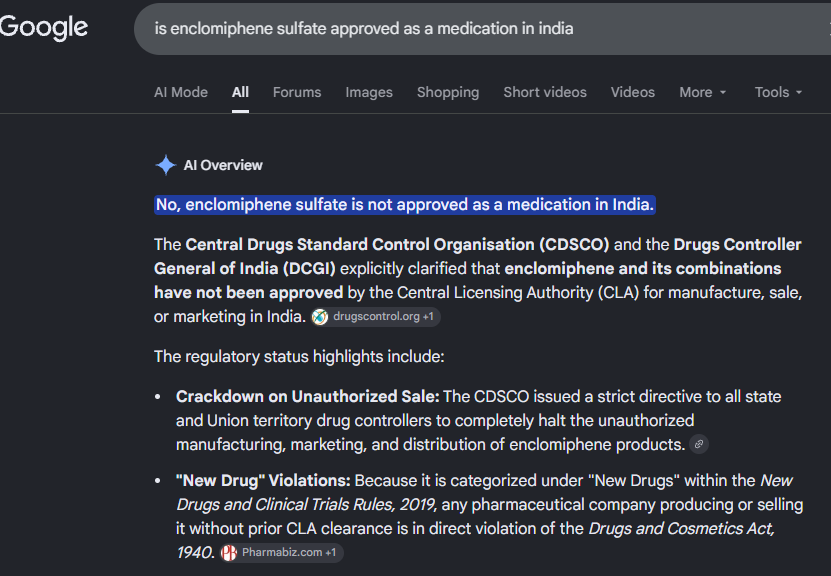This screenshot has height=576, width=831.
Task: Open the Images tab
Action: (369, 92)
